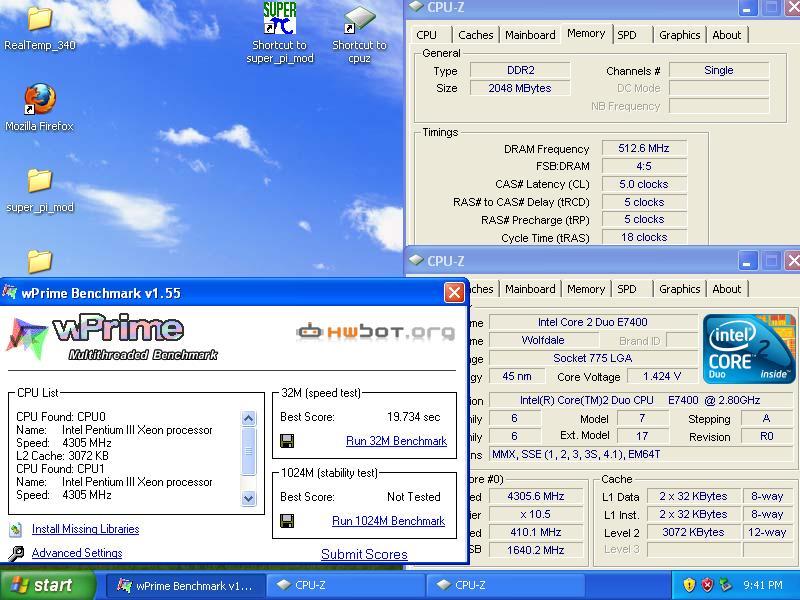Open About tab in lower CPU-Z window
Viewport: 800px width, 600px height.
pyautogui.click(x=727, y=289)
